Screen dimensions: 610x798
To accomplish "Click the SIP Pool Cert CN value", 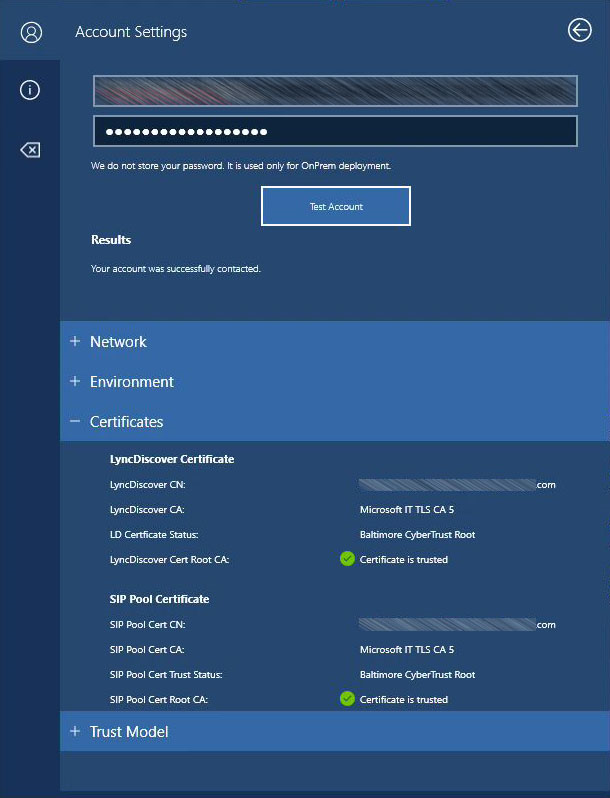I will 456,625.
